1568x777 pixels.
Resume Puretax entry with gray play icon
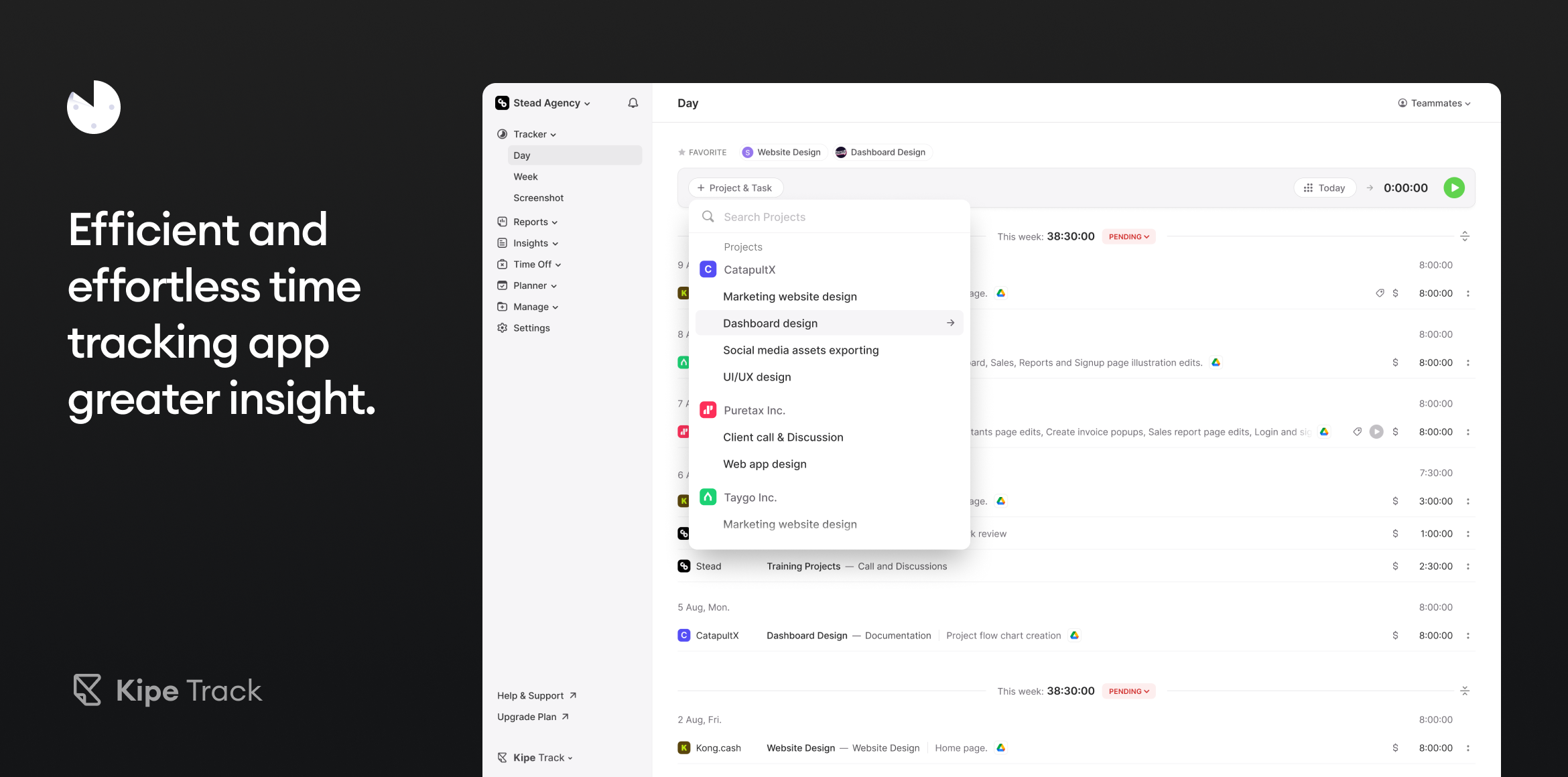(x=1376, y=432)
